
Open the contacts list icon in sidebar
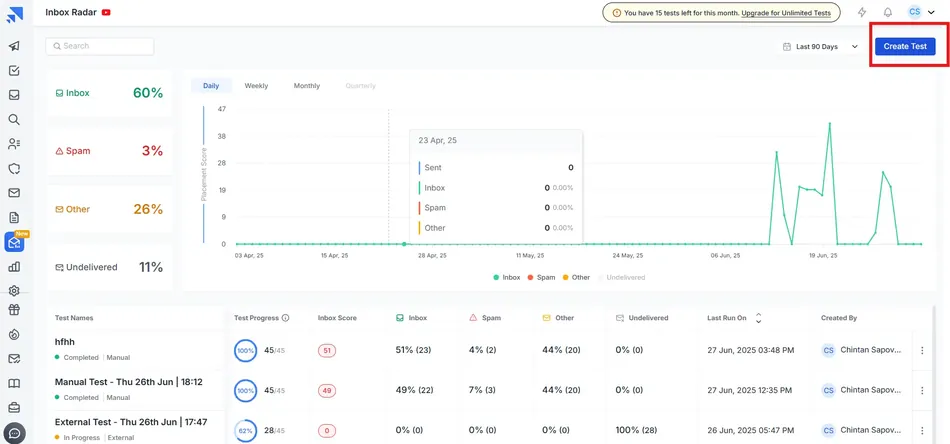(x=14, y=144)
